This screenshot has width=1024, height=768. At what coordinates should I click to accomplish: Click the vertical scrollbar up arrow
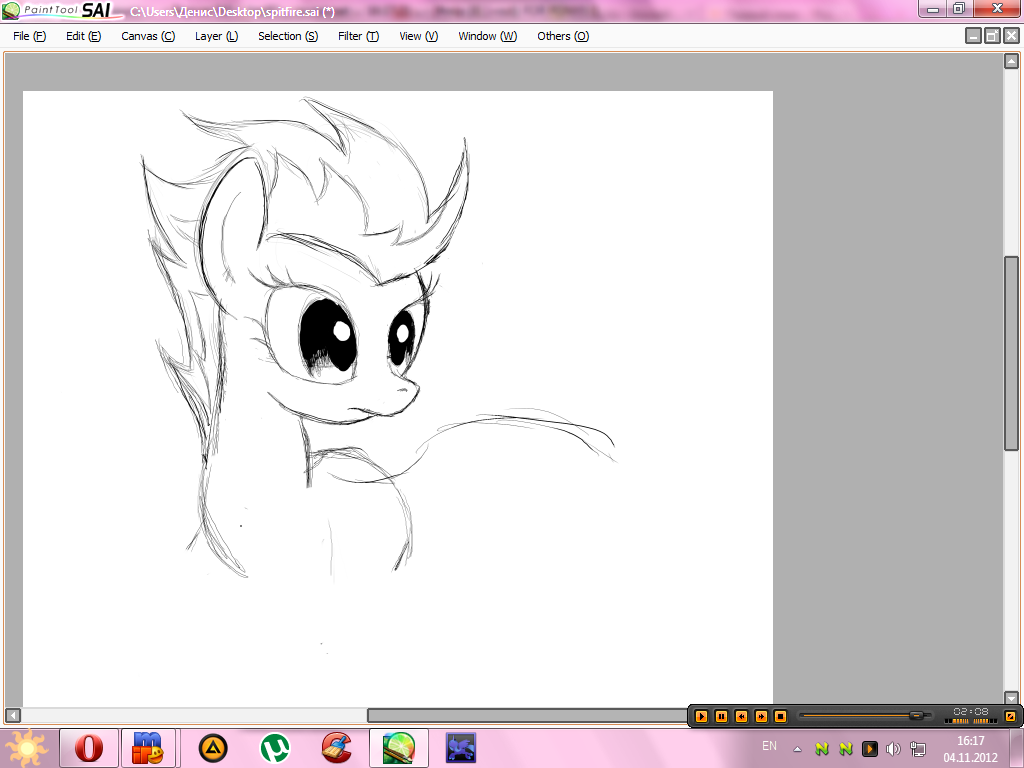point(1011,61)
